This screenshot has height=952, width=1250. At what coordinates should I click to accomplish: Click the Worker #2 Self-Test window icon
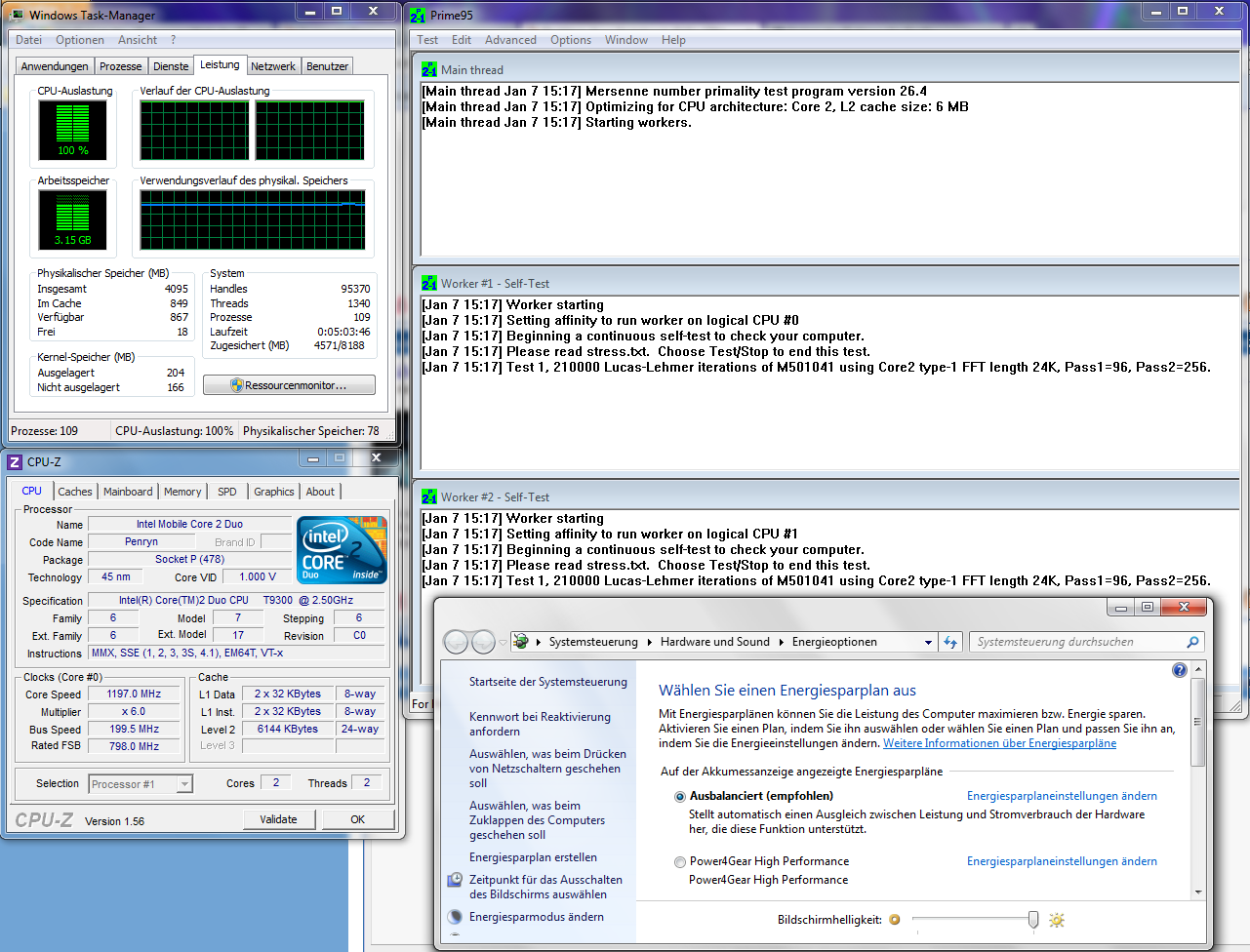point(429,497)
